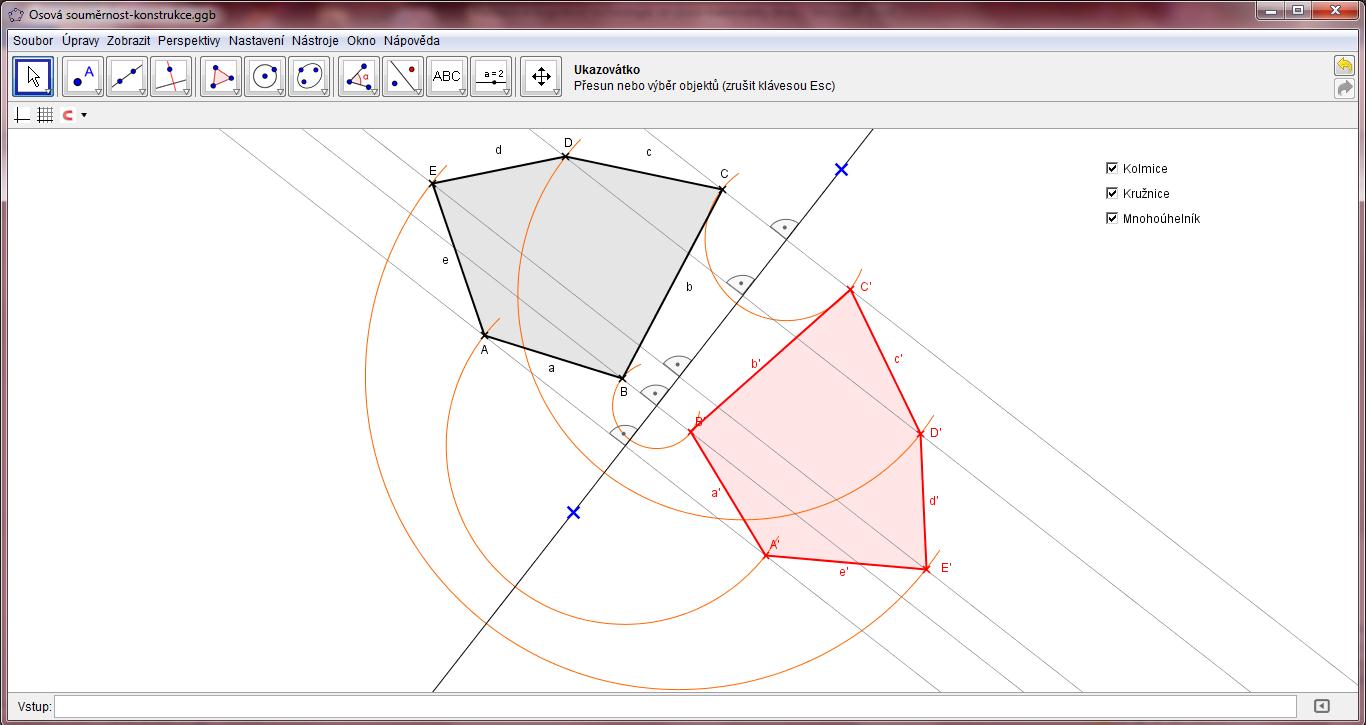Screen dimensions: 1366x725
Task: Select the Angle measurement tool
Action: tap(359, 76)
